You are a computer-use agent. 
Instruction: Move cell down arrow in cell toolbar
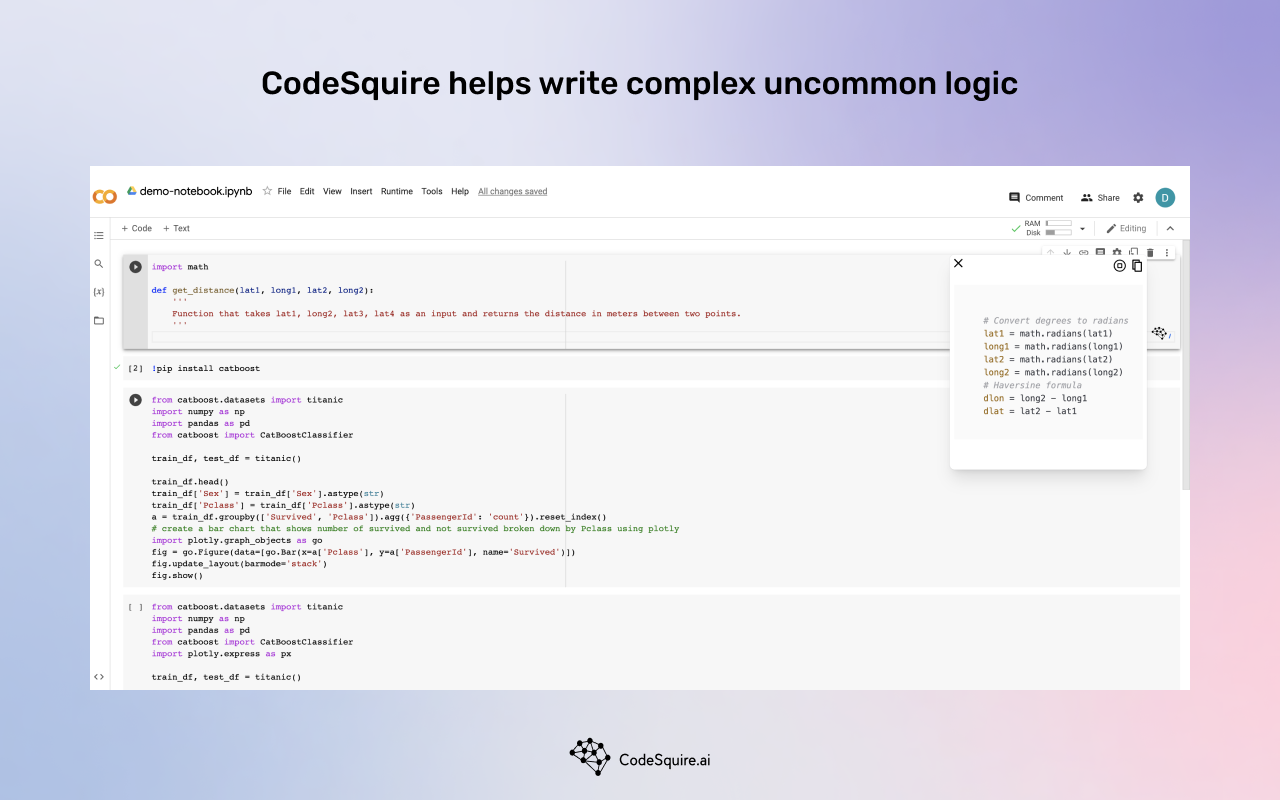point(1067,253)
